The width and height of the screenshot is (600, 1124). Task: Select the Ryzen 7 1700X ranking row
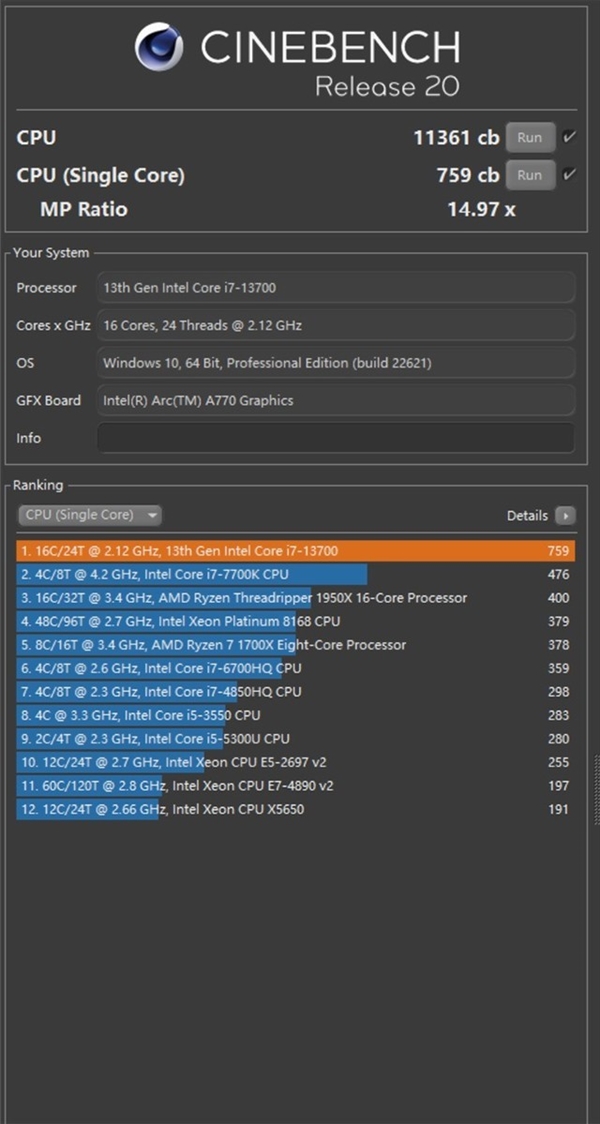click(x=295, y=645)
